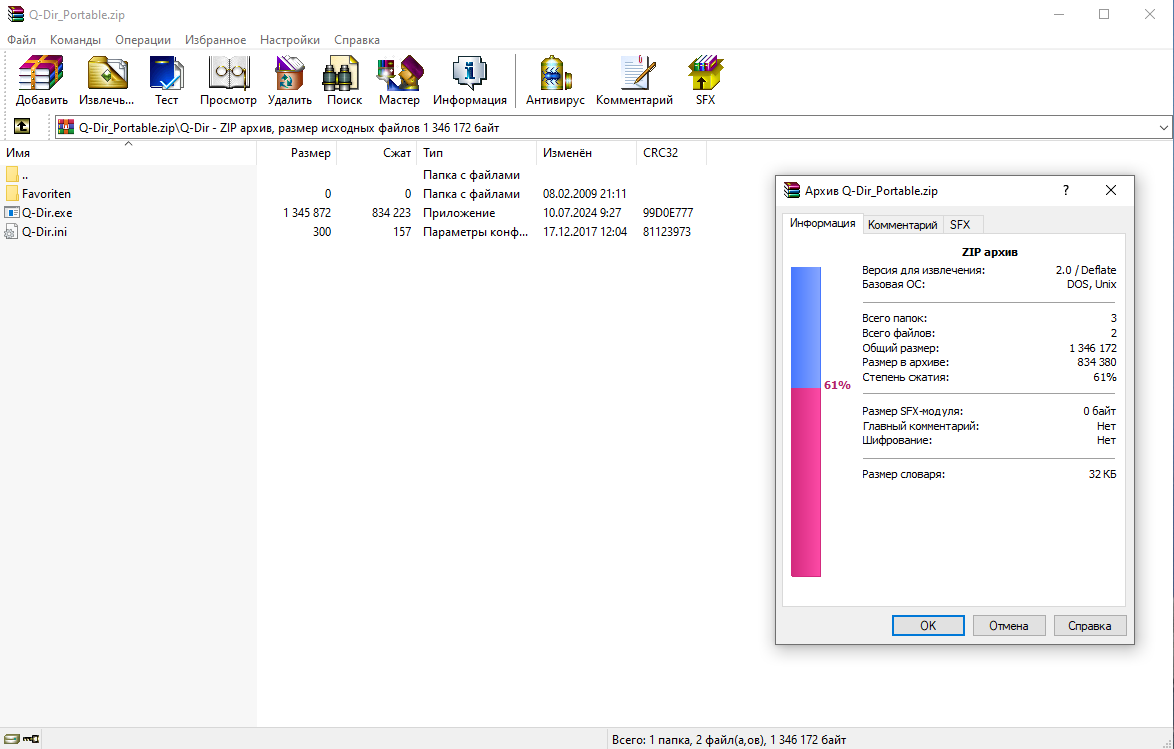Click the Размер словаря value 32 КБ
Image resolution: width=1174 pixels, height=749 pixels.
[x=1102, y=474]
